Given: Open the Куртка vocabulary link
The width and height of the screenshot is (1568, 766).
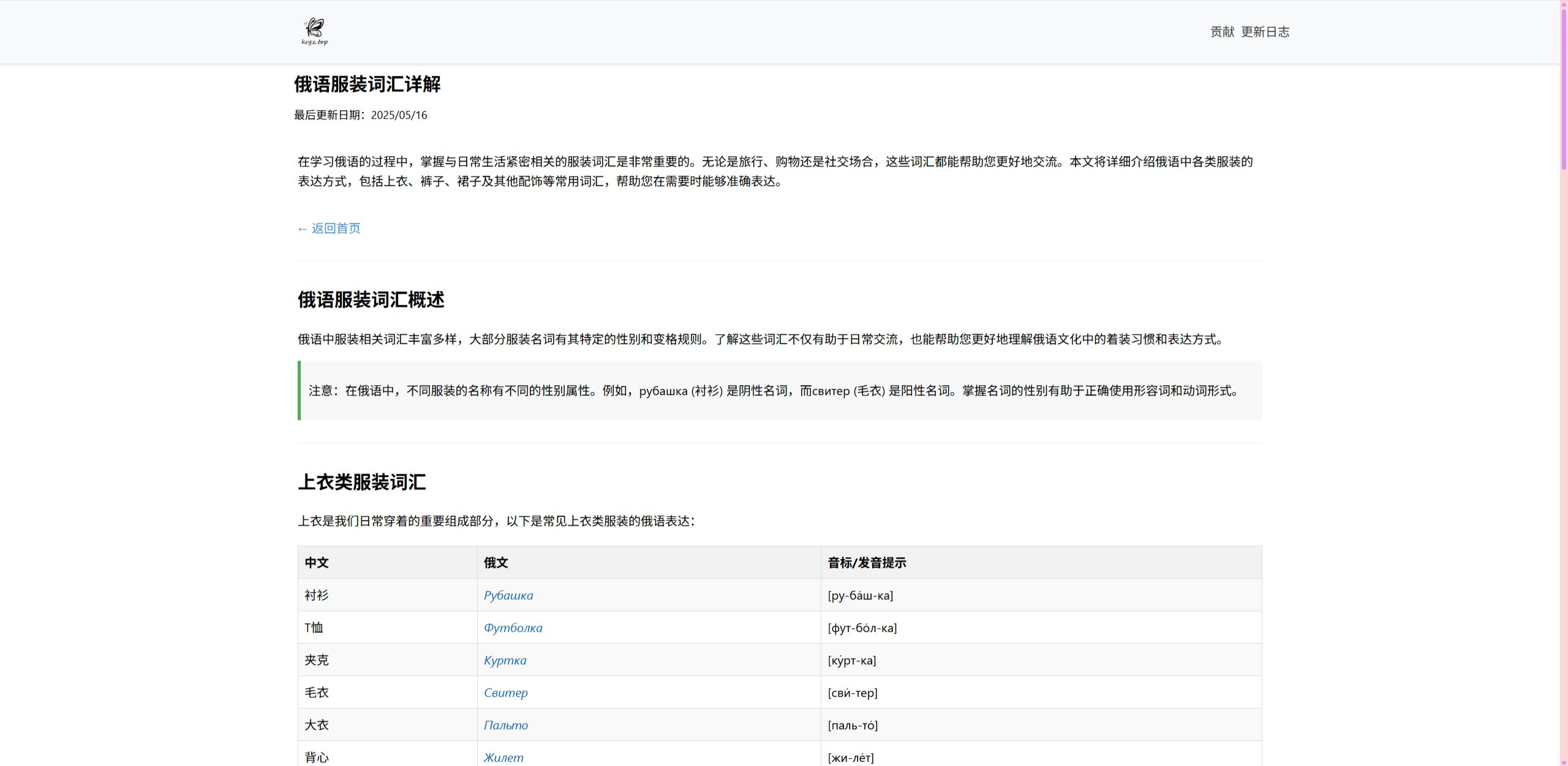Looking at the screenshot, I should 505,659.
